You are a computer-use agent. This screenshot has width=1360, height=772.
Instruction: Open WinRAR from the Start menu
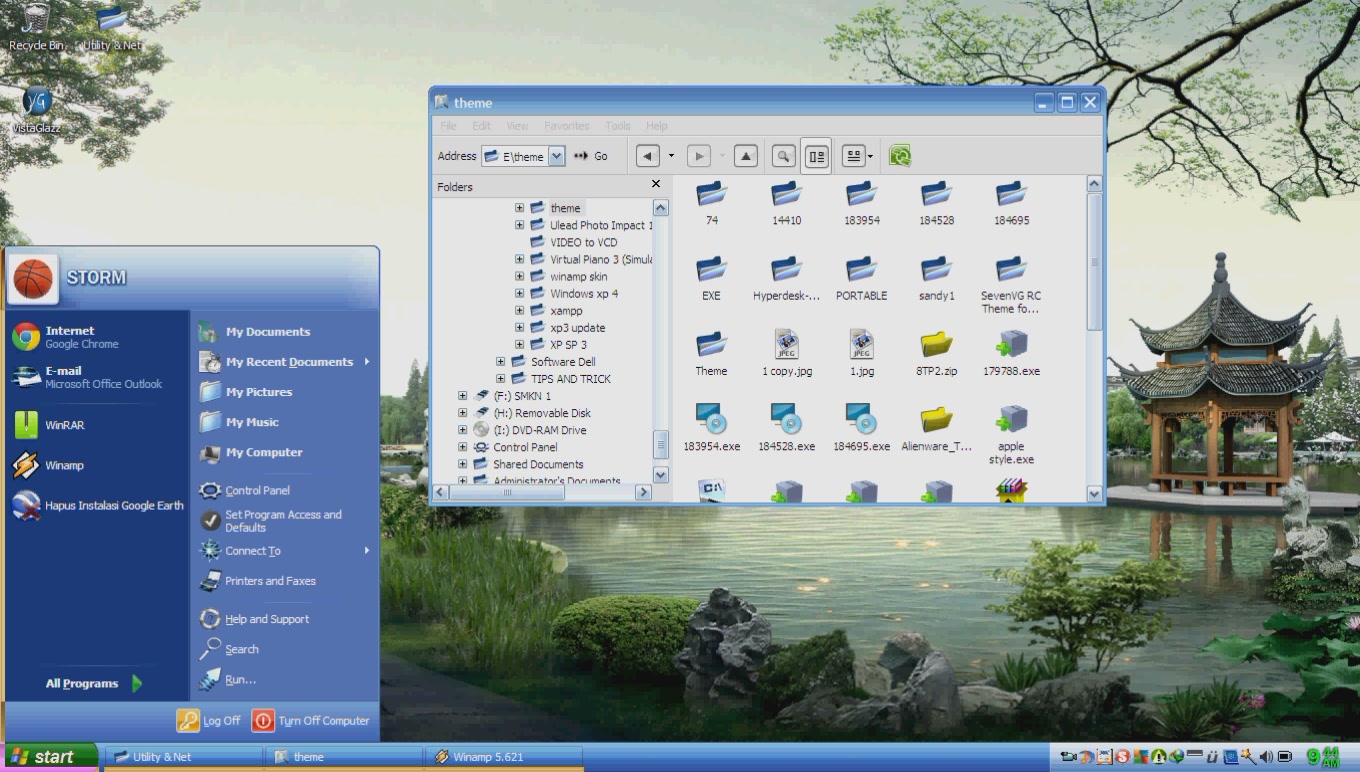coord(64,425)
